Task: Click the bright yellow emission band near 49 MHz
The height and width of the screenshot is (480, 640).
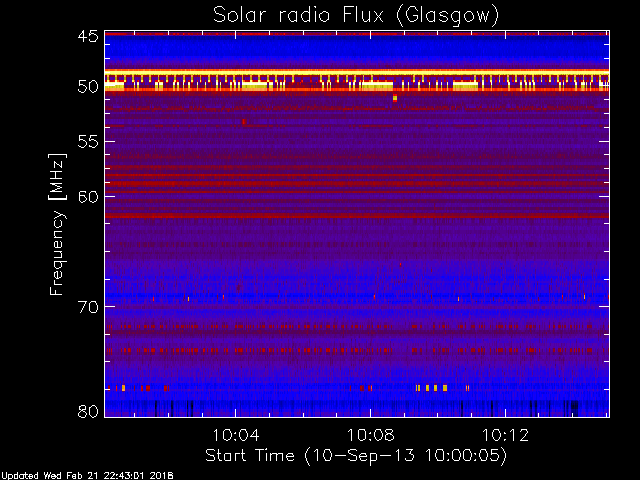Action: [357, 73]
